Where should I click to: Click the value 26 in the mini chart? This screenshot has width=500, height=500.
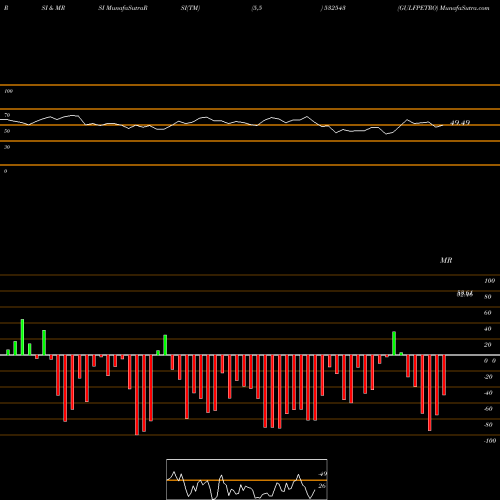click(x=322, y=486)
